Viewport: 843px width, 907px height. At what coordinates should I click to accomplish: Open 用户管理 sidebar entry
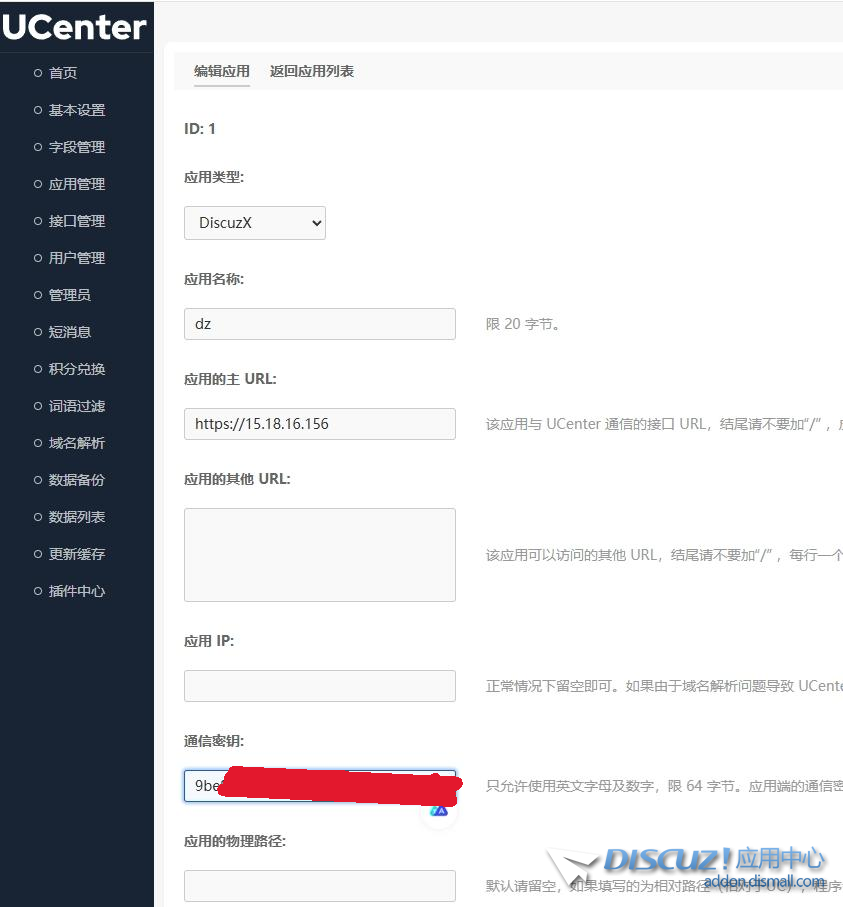pos(76,258)
